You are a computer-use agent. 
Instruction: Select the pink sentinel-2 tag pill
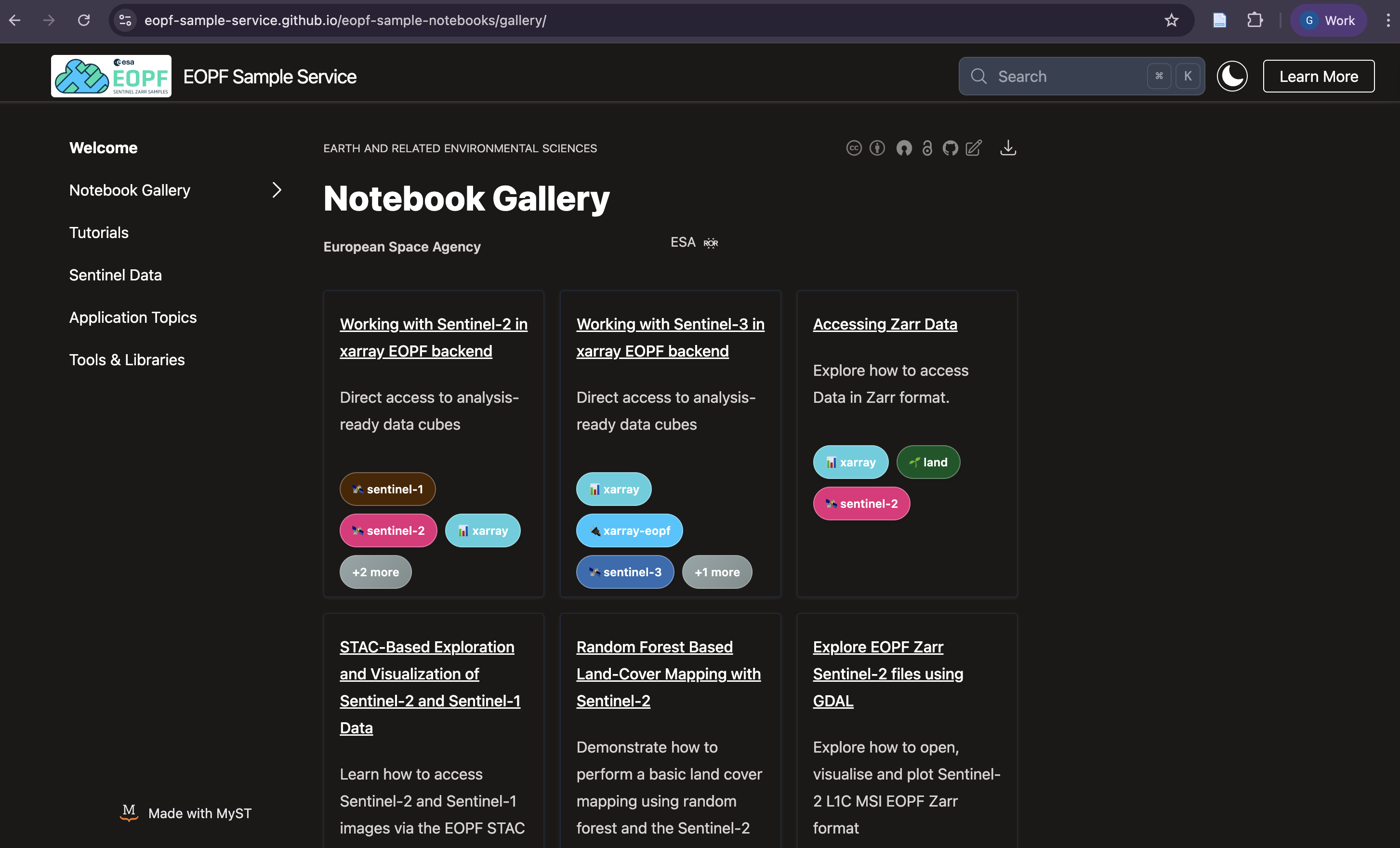click(x=388, y=530)
